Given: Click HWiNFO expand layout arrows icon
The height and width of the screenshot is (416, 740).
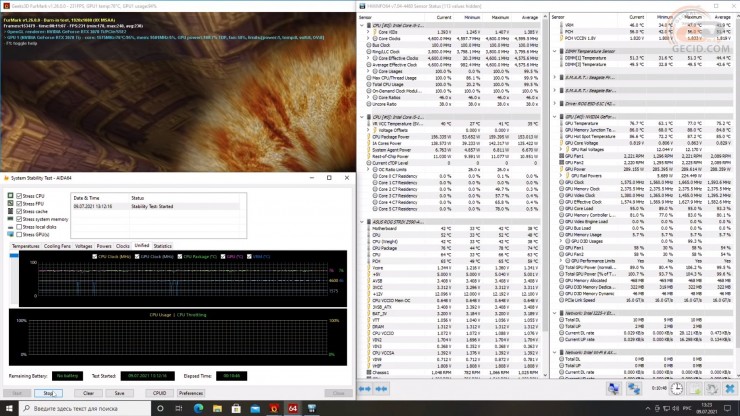Looking at the screenshot, I should [x=365, y=389].
